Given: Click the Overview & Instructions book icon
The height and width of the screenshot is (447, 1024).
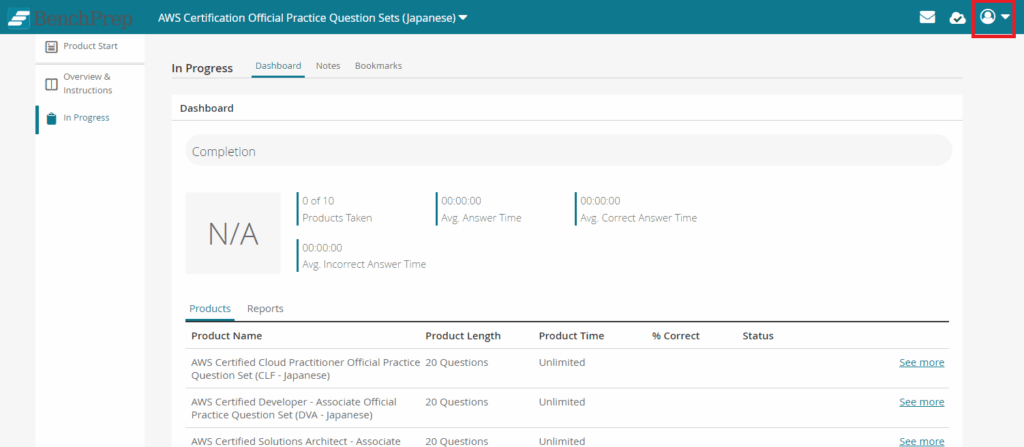Looking at the screenshot, I should (51, 83).
